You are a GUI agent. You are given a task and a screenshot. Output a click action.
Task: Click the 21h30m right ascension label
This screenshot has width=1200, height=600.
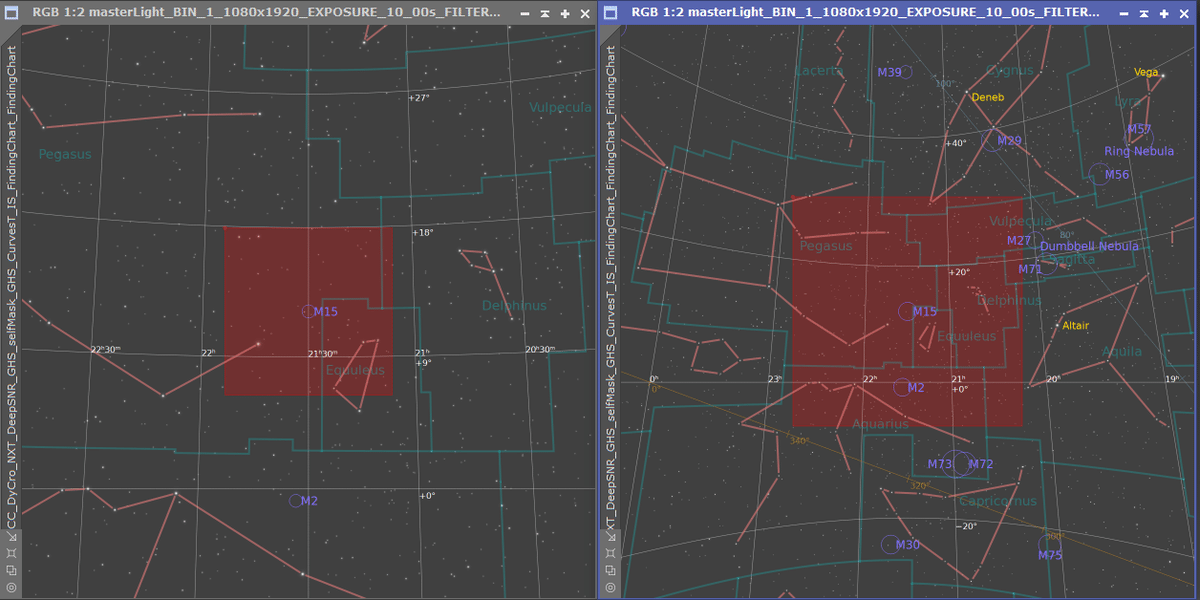pos(322,353)
